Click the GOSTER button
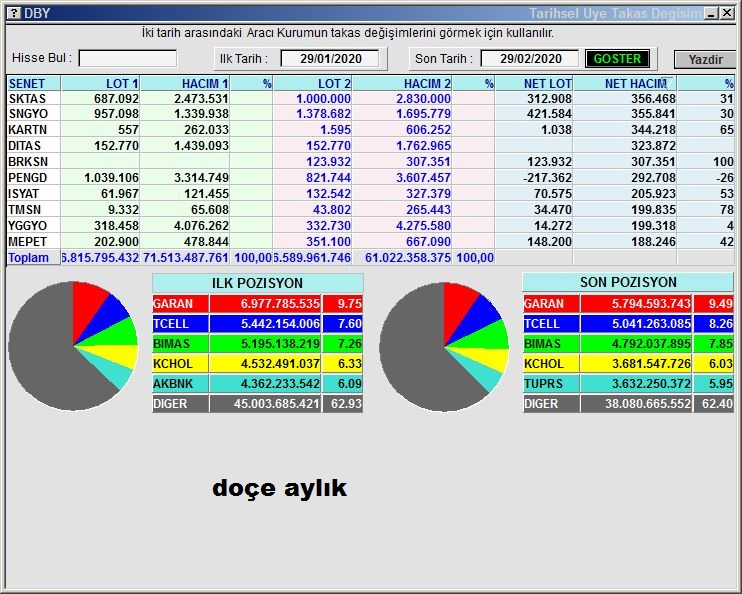742x594 pixels. click(617, 59)
